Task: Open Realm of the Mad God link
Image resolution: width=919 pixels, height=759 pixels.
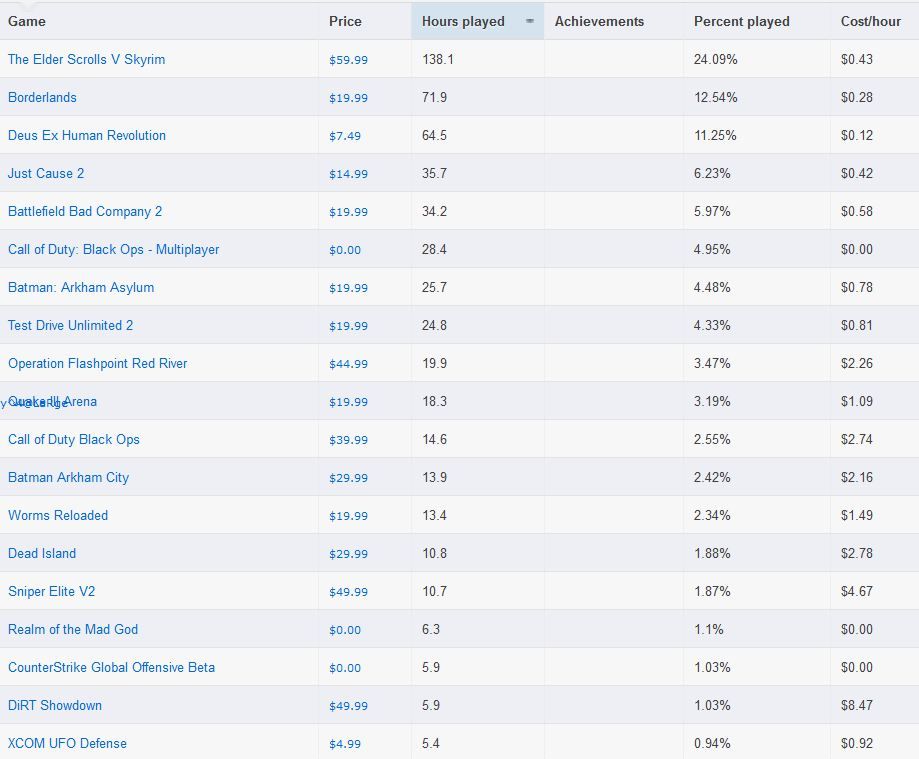Action: point(73,629)
